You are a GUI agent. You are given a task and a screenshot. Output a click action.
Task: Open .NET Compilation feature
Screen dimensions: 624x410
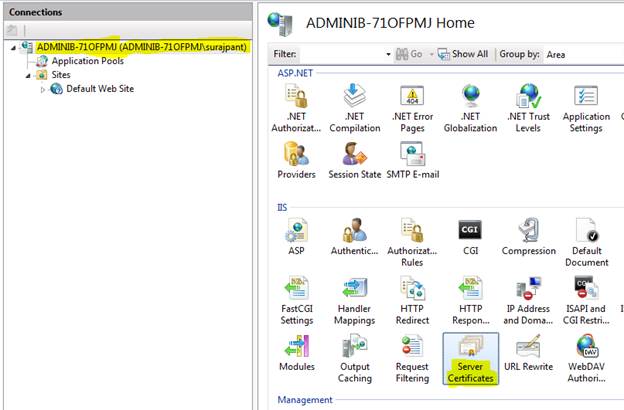click(355, 108)
